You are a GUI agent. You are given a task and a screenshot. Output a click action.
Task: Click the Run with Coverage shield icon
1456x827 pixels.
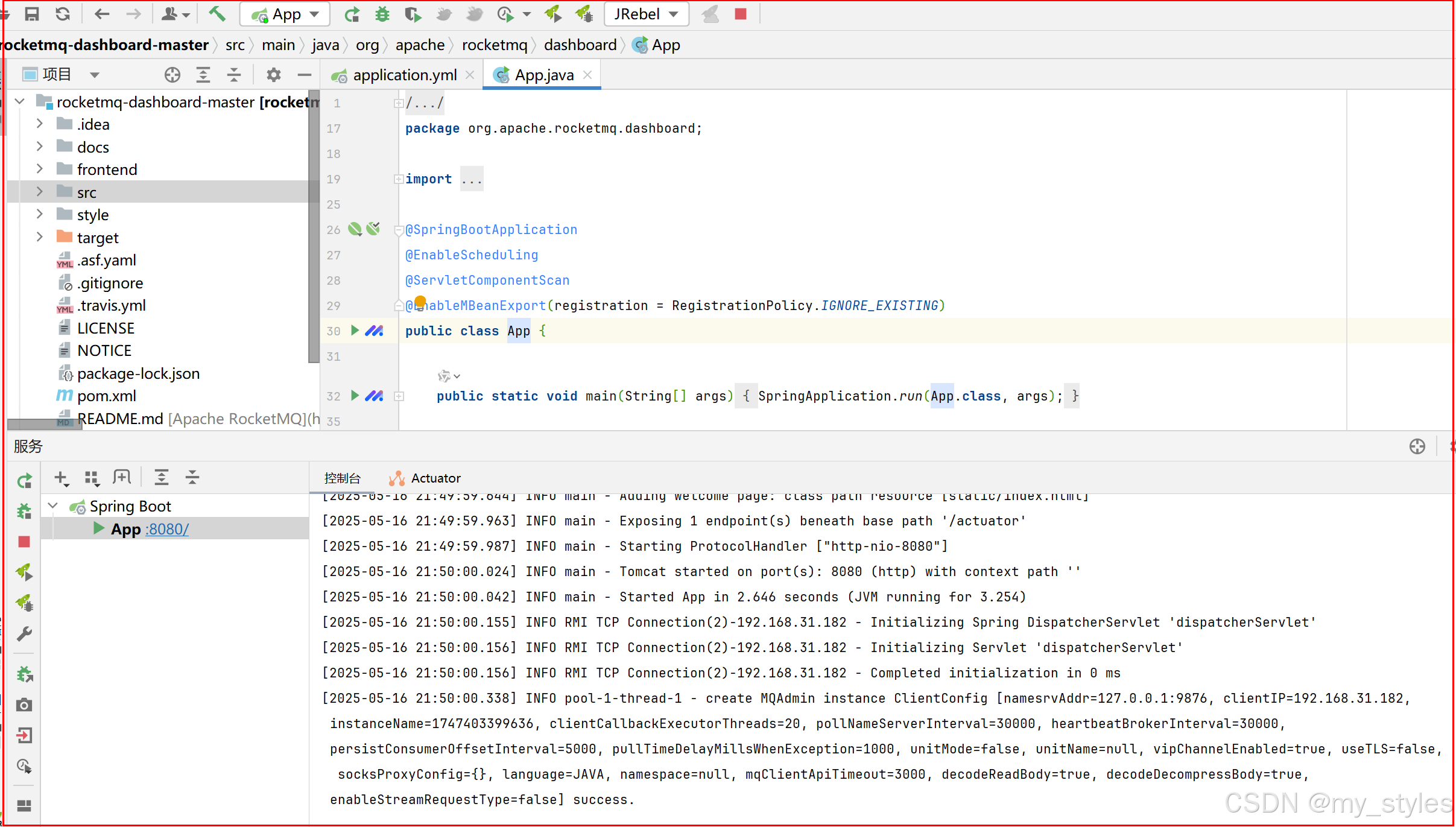[x=413, y=14]
